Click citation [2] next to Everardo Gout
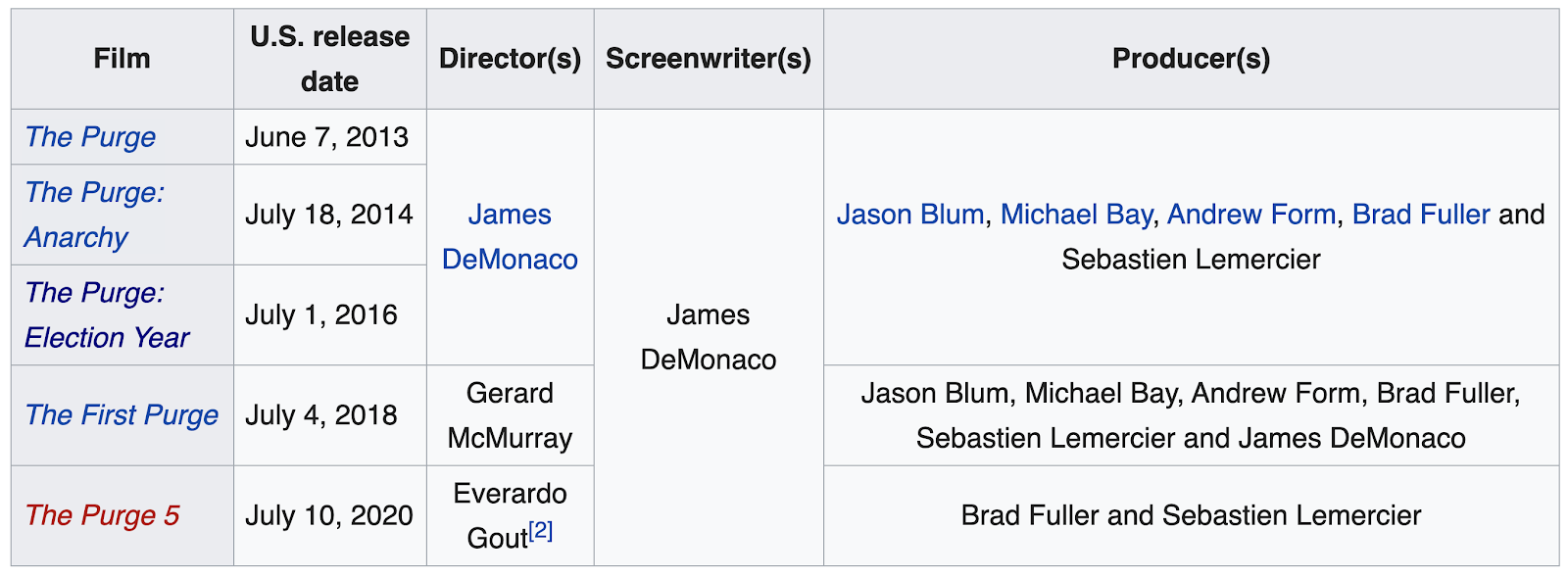Image resolution: width=1568 pixels, height=578 pixels. point(540,531)
